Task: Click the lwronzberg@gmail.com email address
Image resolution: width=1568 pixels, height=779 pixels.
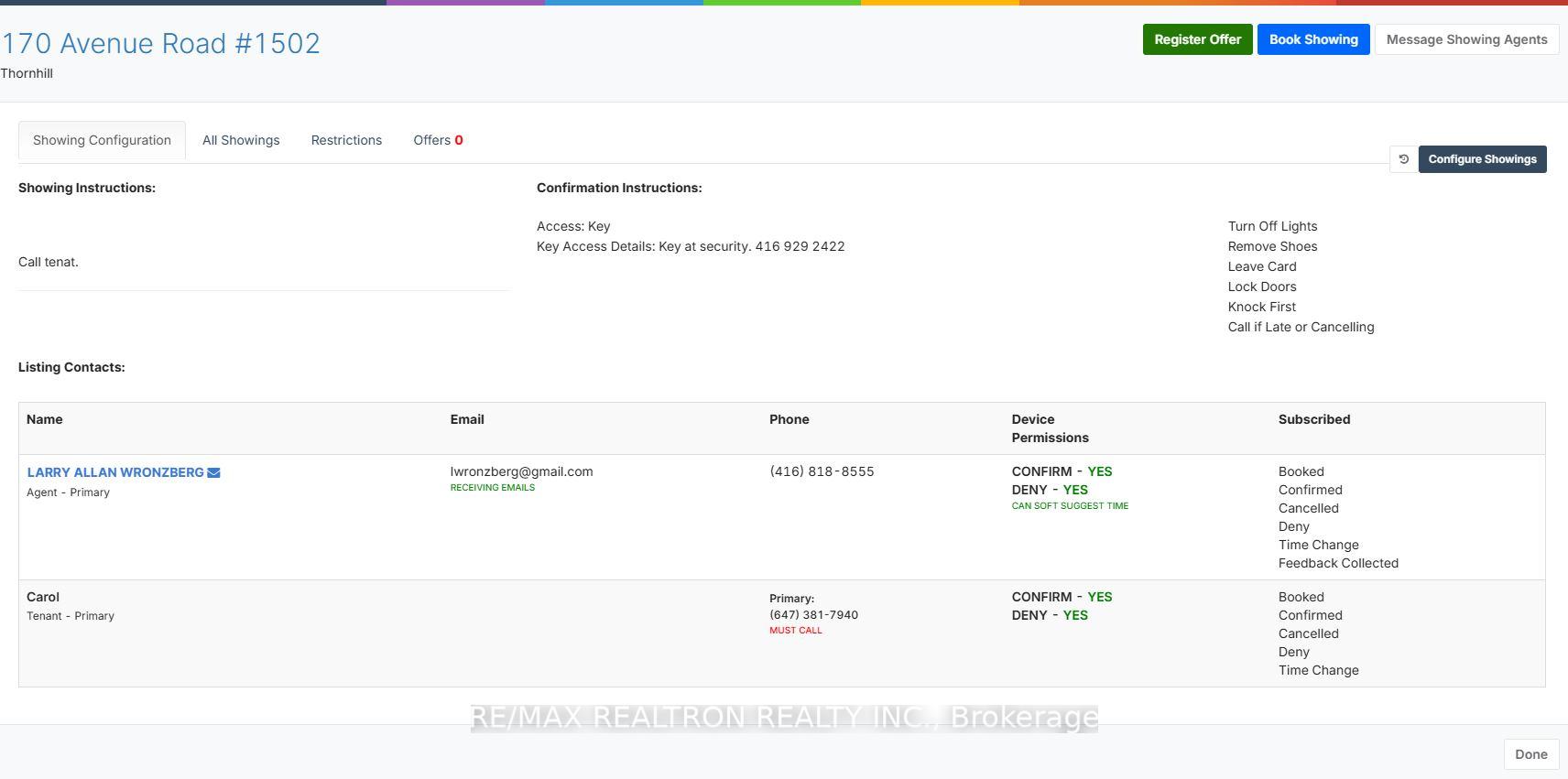Action: pyautogui.click(x=521, y=471)
